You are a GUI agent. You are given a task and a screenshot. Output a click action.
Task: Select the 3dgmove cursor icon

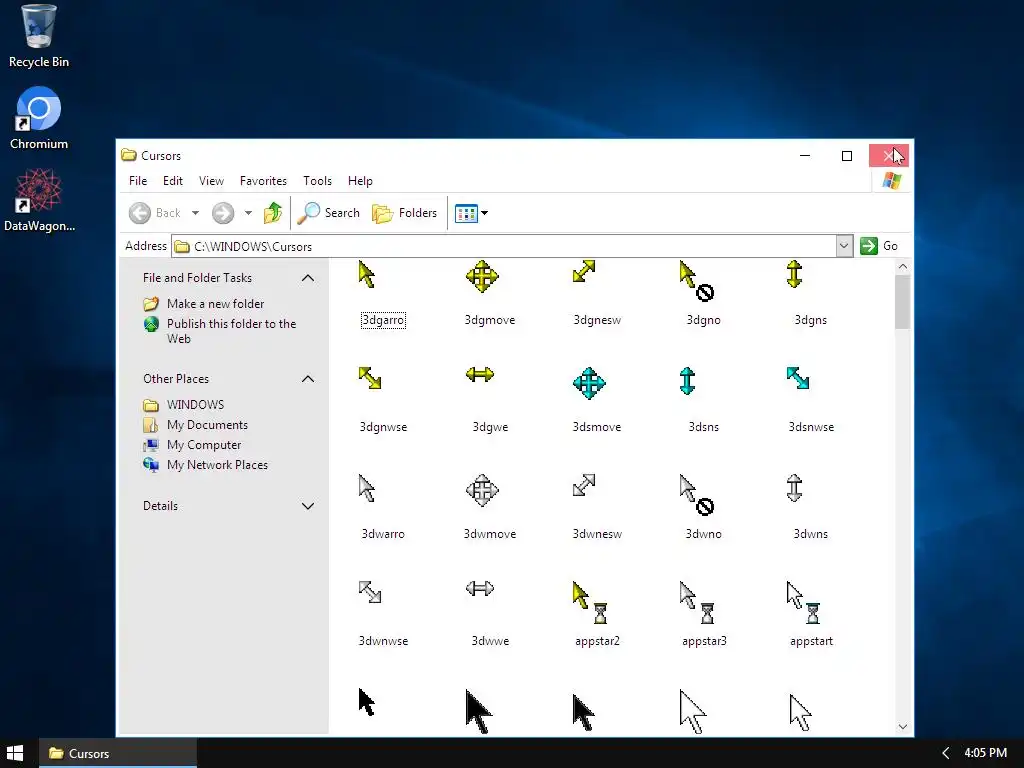pos(482,276)
